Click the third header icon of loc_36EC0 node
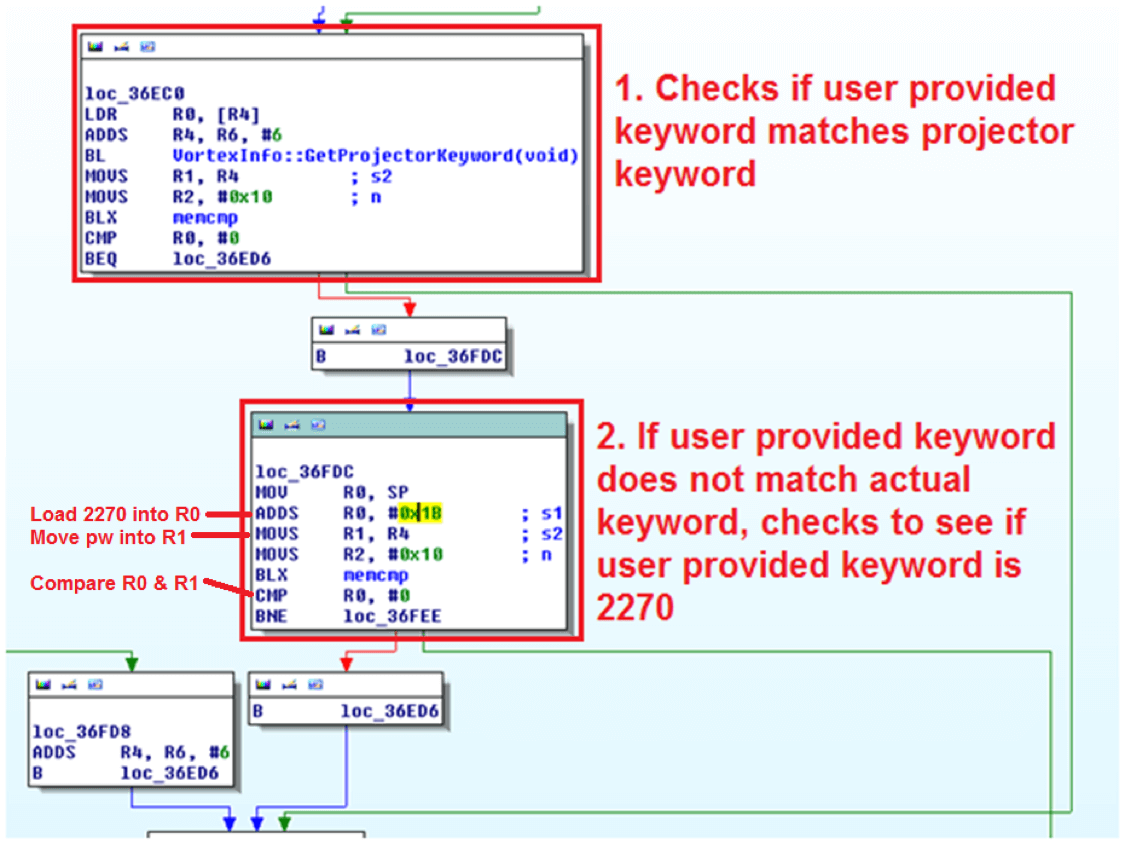The image size is (1125, 844). tap(147, 47)
